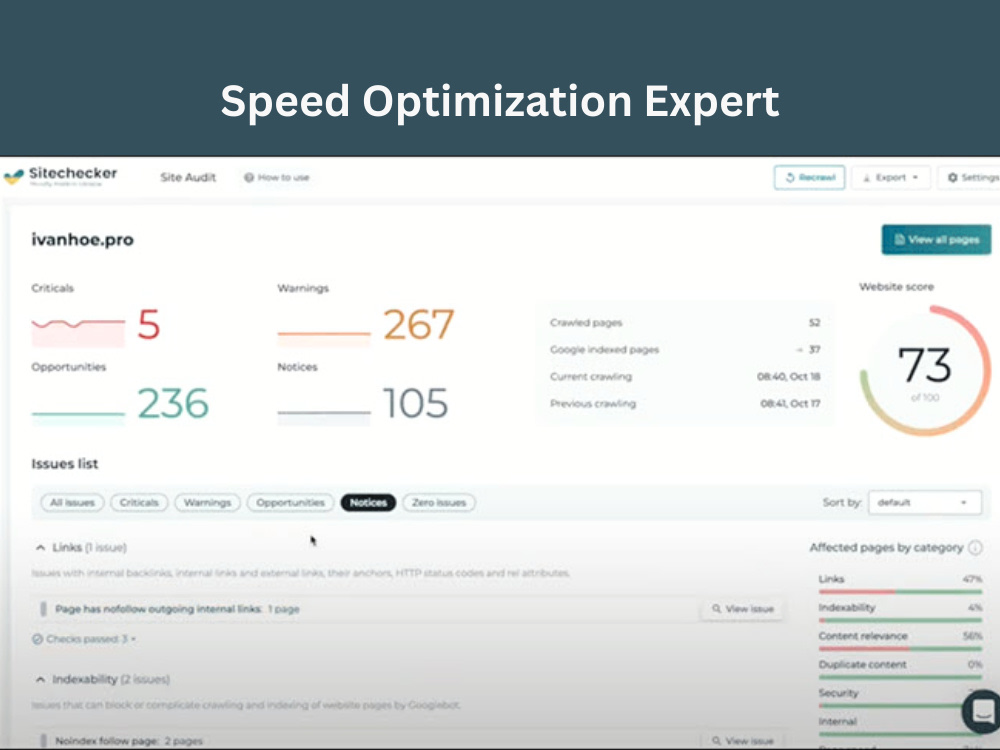Click the website score 73 gauge

tap(925, 371)
